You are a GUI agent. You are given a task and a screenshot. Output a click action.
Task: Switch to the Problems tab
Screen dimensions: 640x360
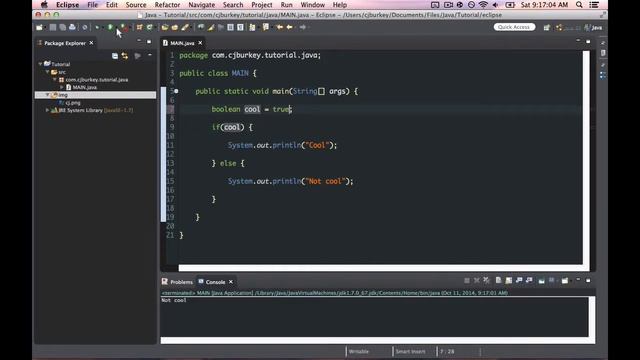[x=178, y=282]
